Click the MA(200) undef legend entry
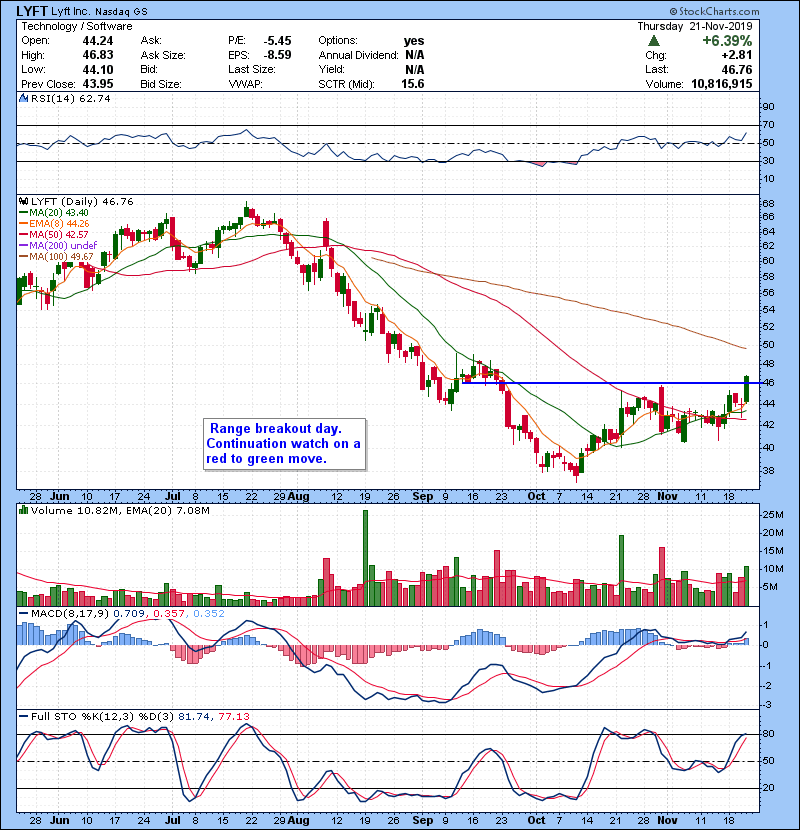This screenshot has height=830, width=800. [x=58, y=246]
